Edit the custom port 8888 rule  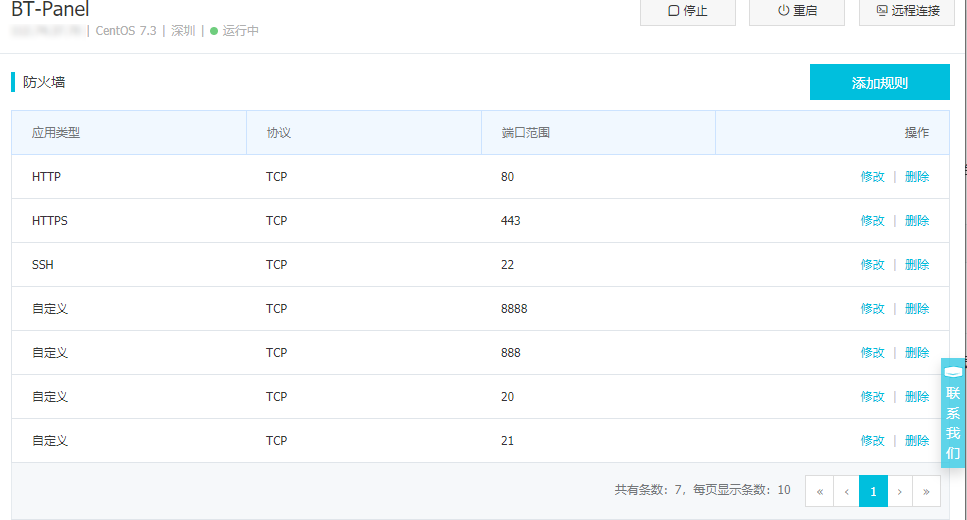[872, 309]
